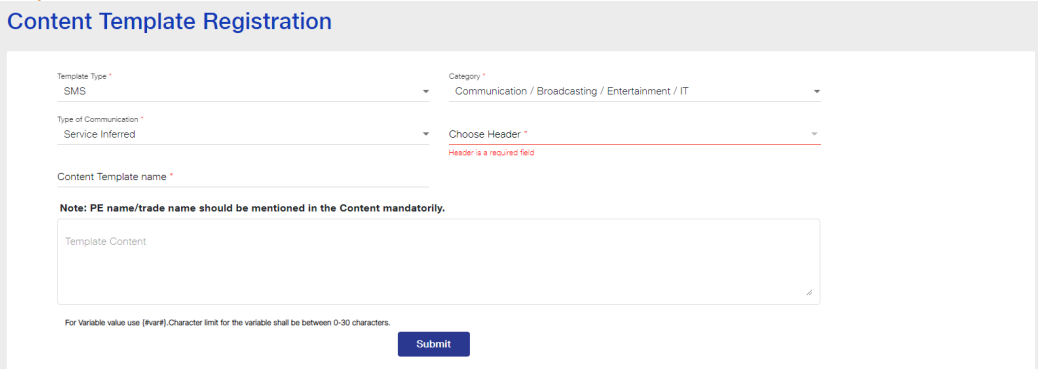Click the 'Header is a required field' error
The image size is (1038, 385).
click(491, 153)
